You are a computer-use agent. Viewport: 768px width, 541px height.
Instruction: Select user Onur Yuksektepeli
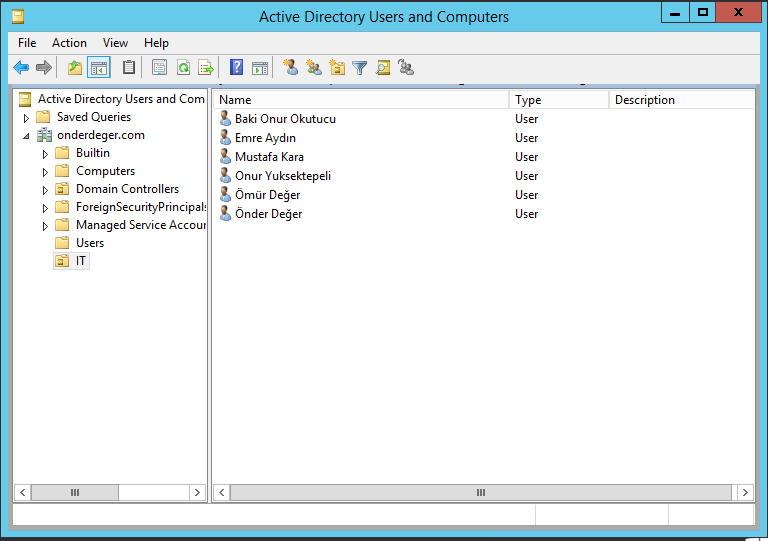[283, 176]
